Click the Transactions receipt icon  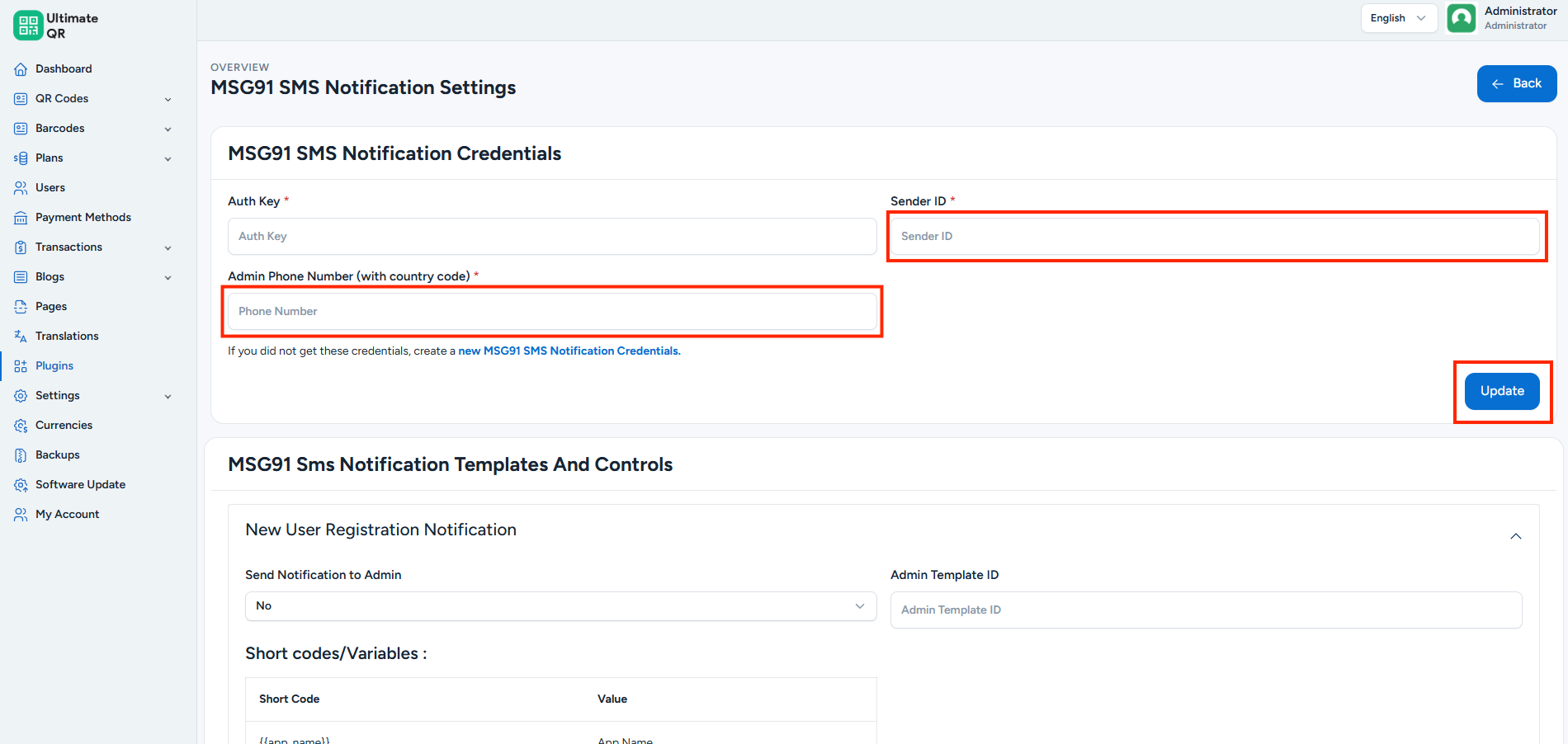tap(21, 247)
